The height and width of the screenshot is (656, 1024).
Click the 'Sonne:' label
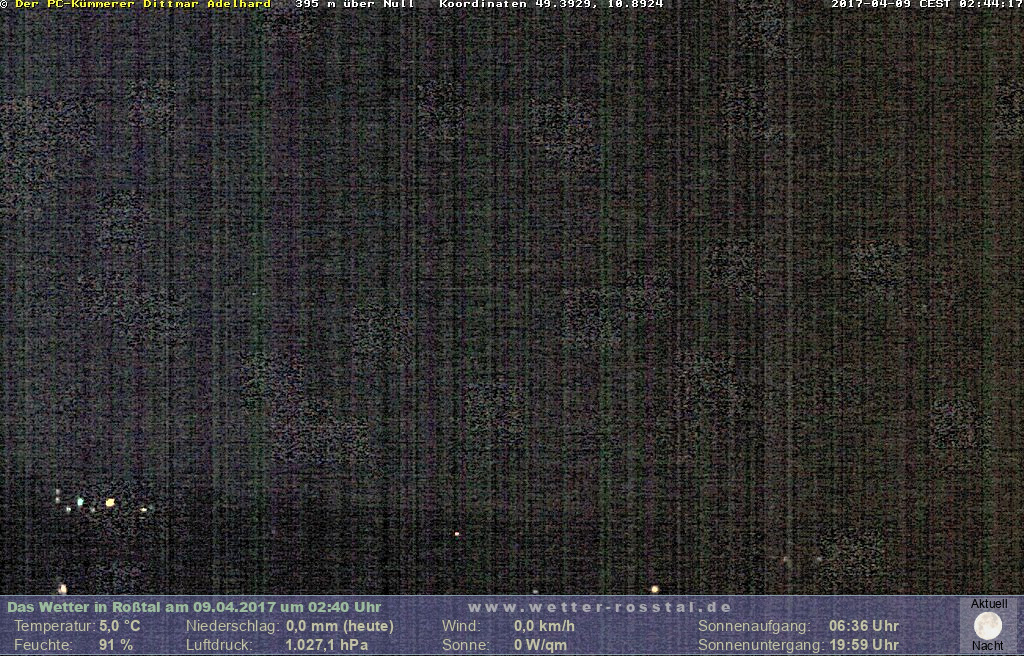click(x=466, y=645)
